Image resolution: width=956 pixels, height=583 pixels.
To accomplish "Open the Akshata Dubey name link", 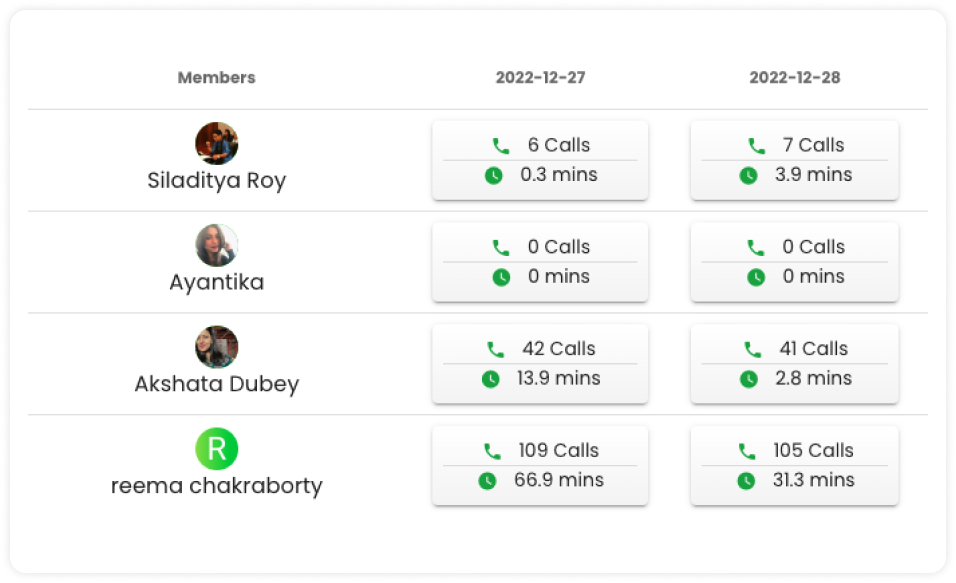I will pos(216,384).
